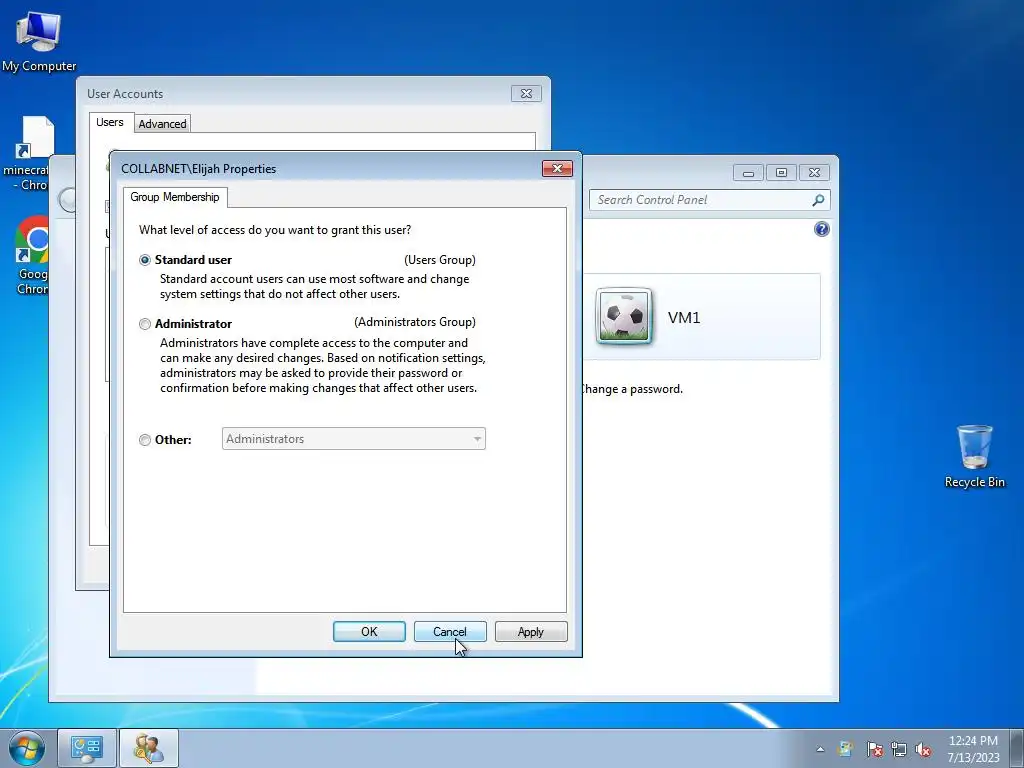Screen dimensions: 1024x768
Task: Select the Standard user radio button
Action: point(145,260)
